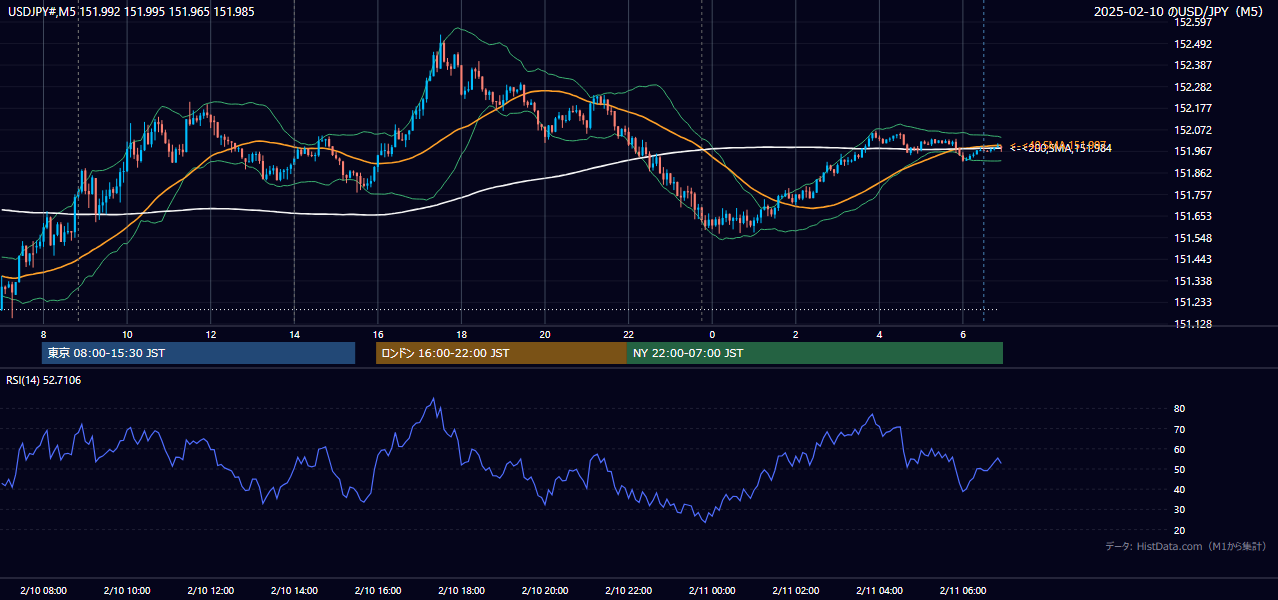
Task: Click the 2/10 12:00 date label
Action: point(210,591)
